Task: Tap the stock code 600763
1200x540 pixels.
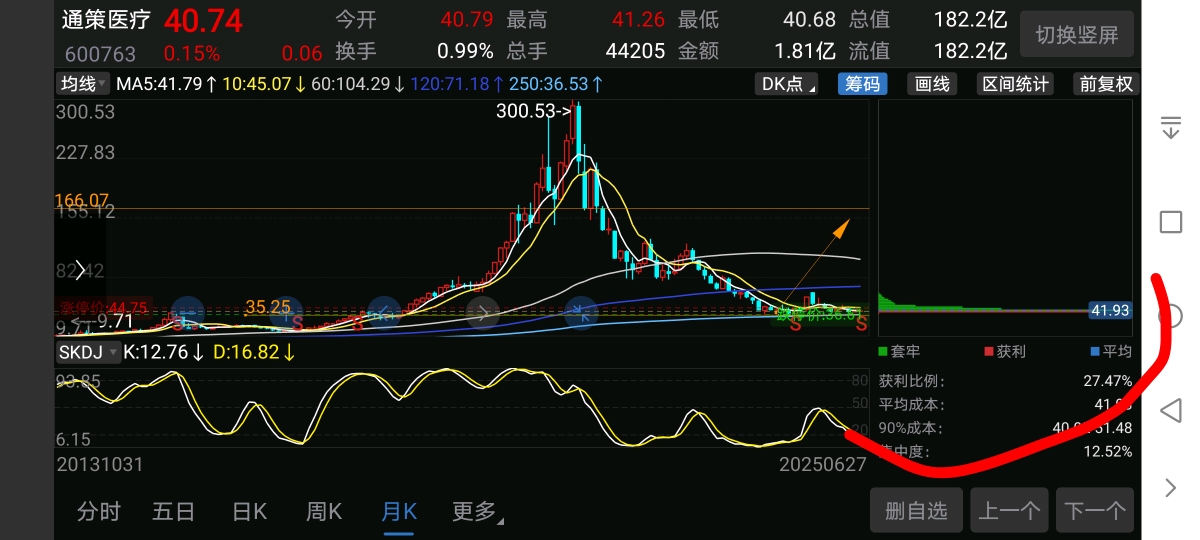Action: 101,54
